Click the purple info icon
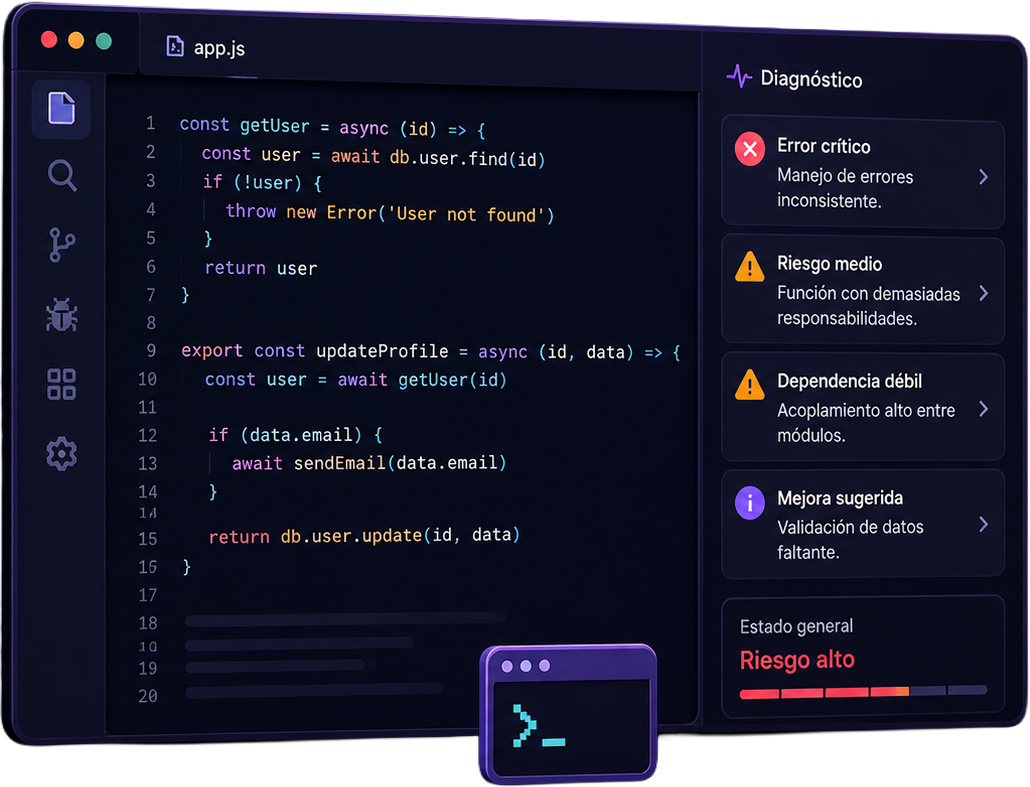 [750, 503]
